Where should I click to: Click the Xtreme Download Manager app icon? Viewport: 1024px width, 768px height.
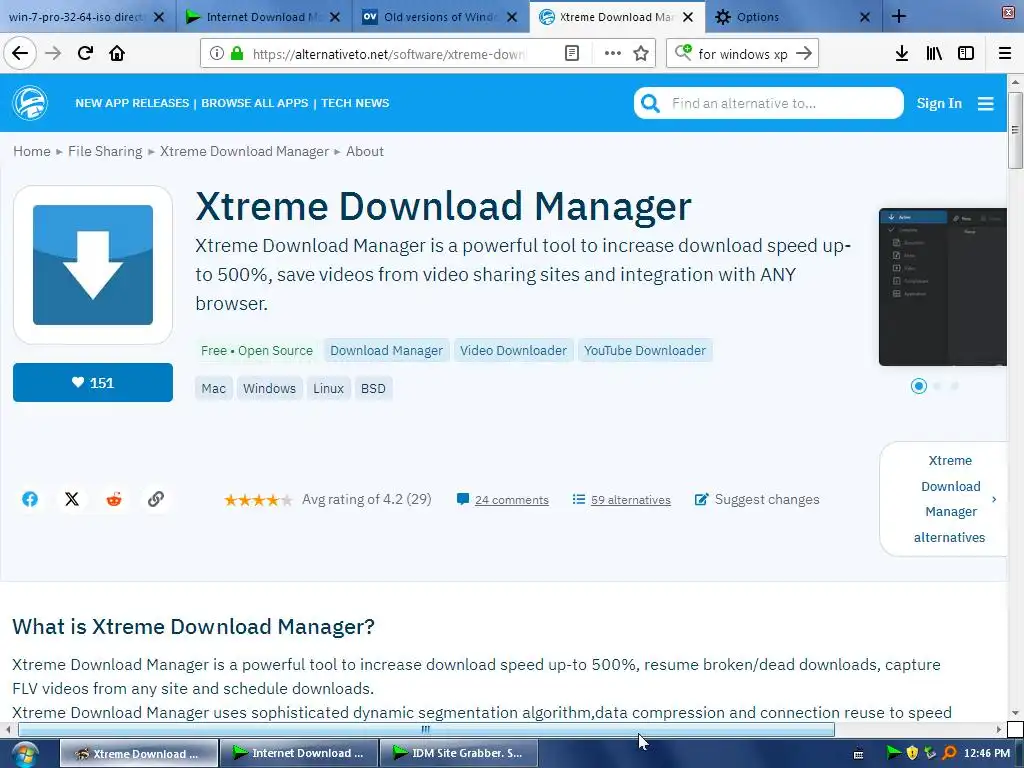coord(93,264)
